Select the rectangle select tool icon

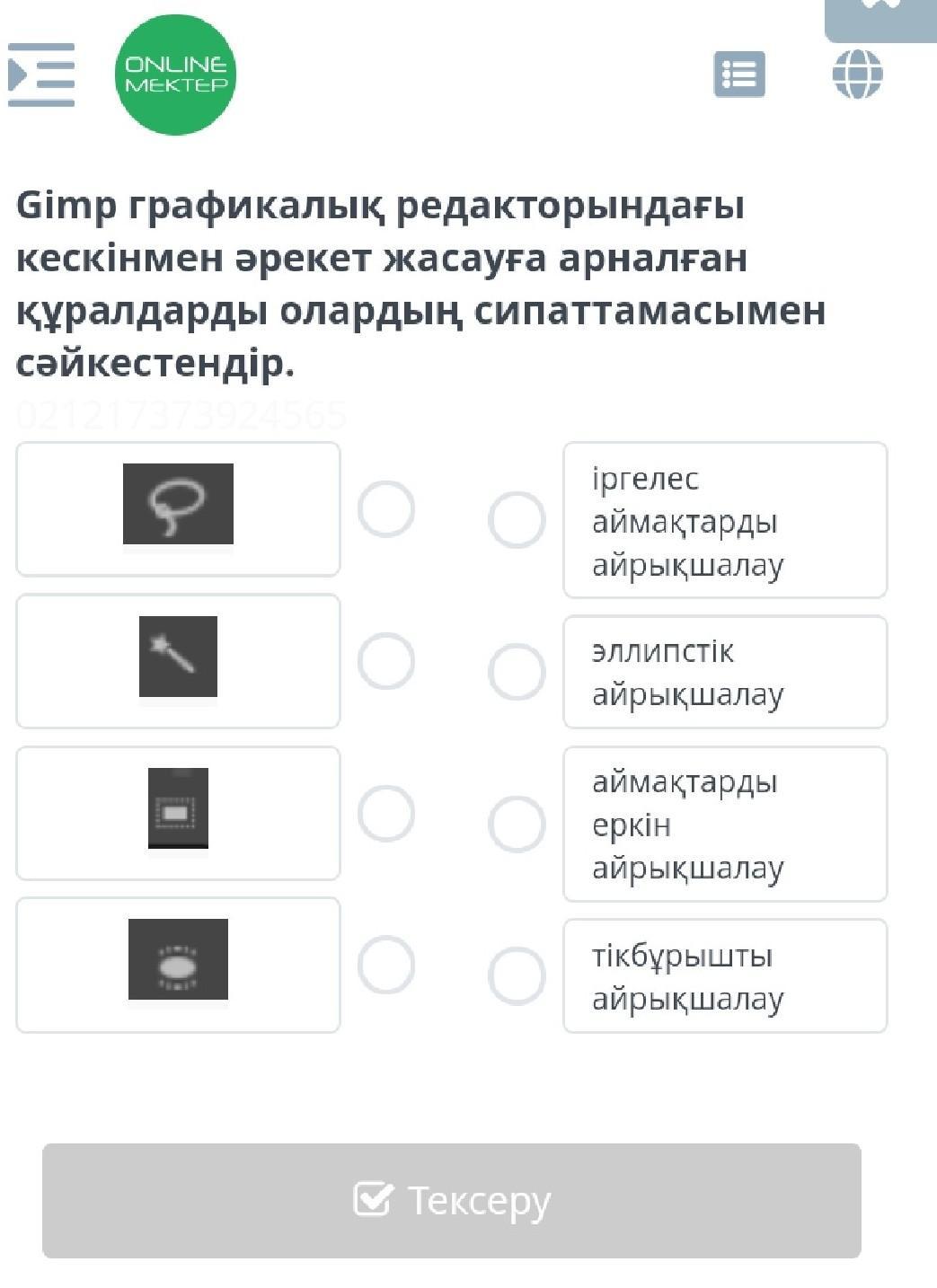(x=178, y=808)
